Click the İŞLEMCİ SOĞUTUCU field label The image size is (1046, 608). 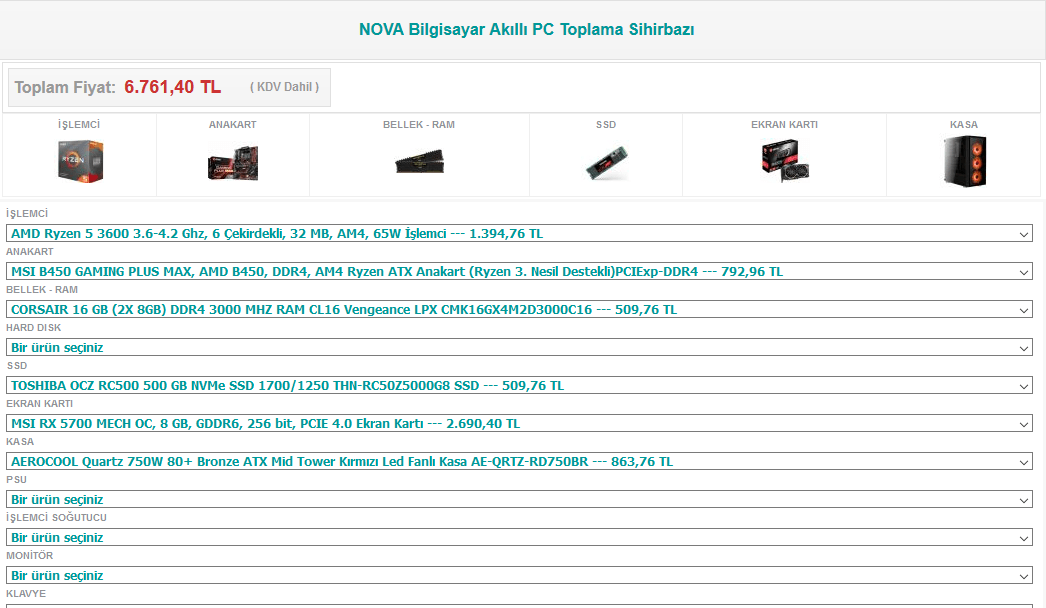(56, 518)
